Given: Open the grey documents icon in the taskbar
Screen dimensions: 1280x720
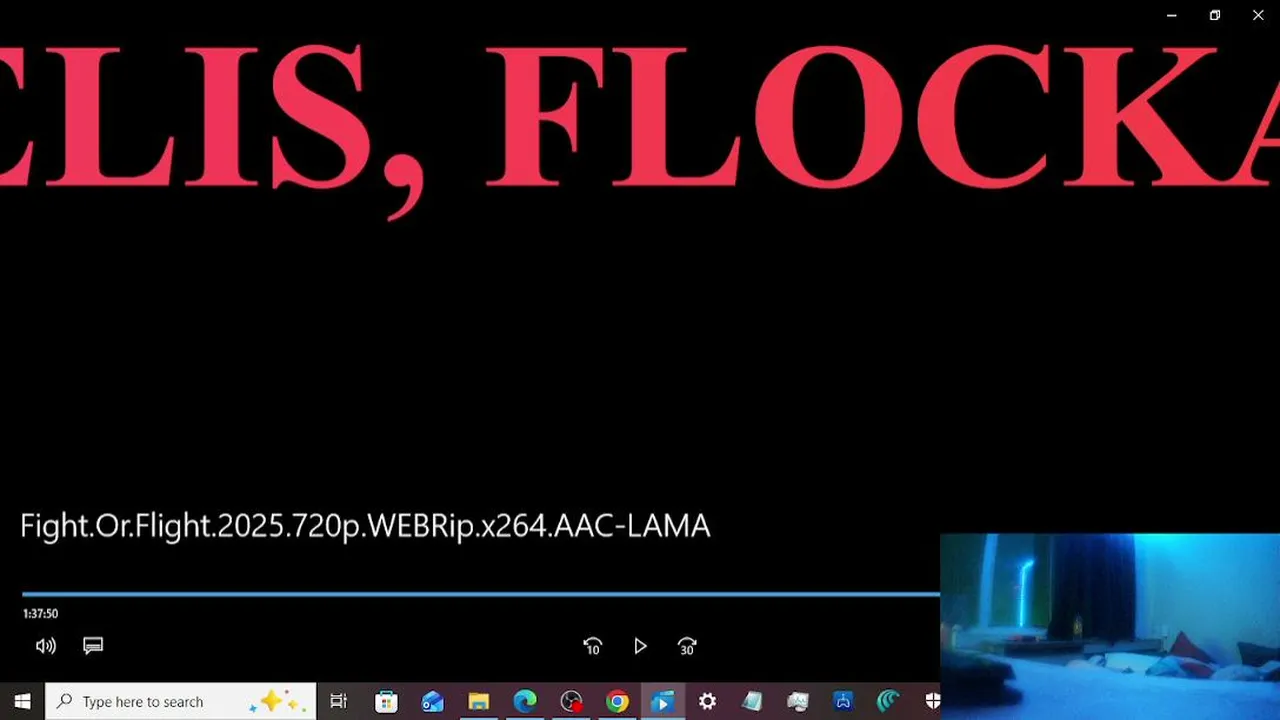Looking at the screenshot, I should [797, 702].
